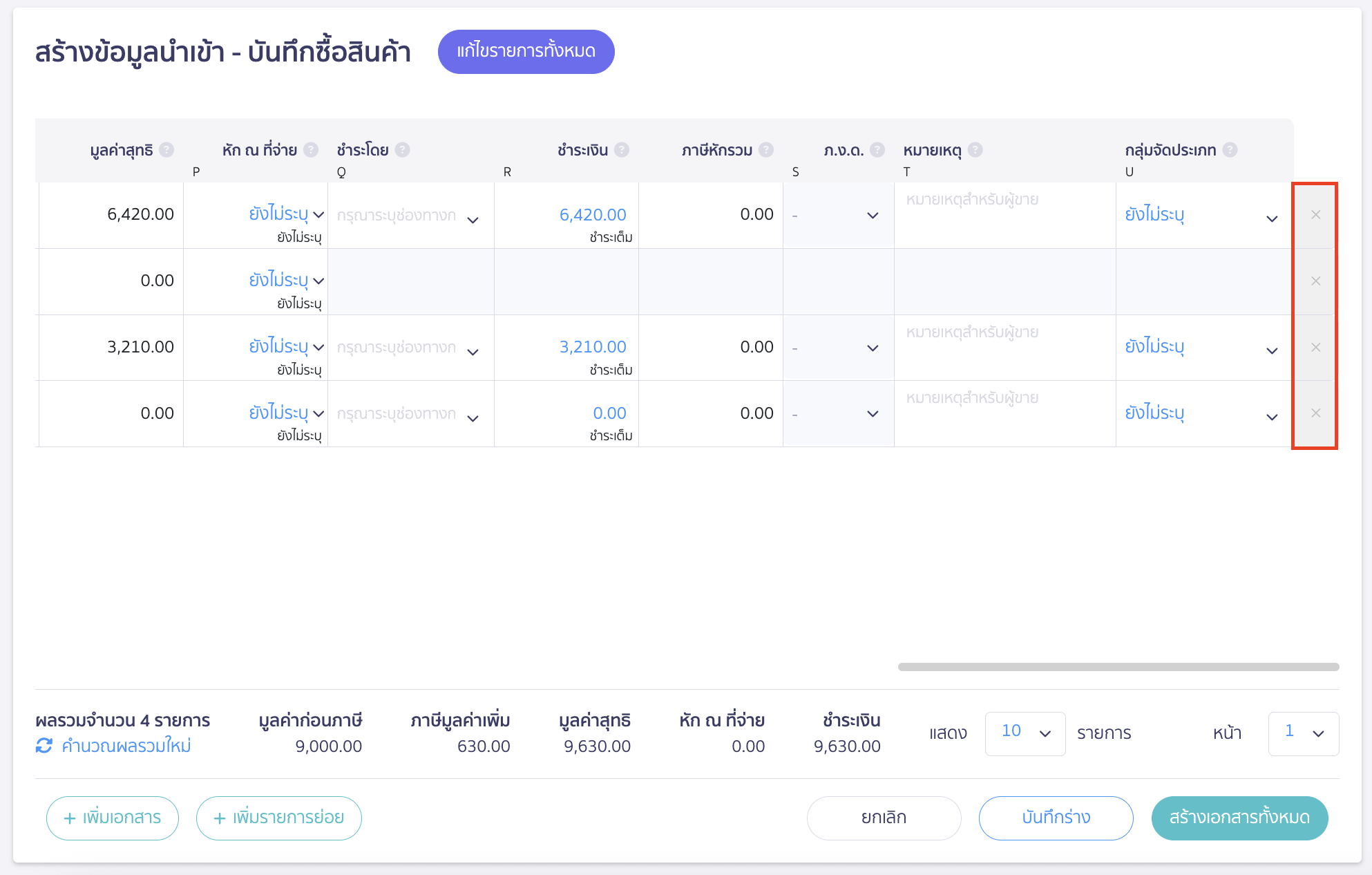Expand the ภ.ง.ด. dropdown on the first row
This screenshot has width=1372, height=875.
point(871,215)
